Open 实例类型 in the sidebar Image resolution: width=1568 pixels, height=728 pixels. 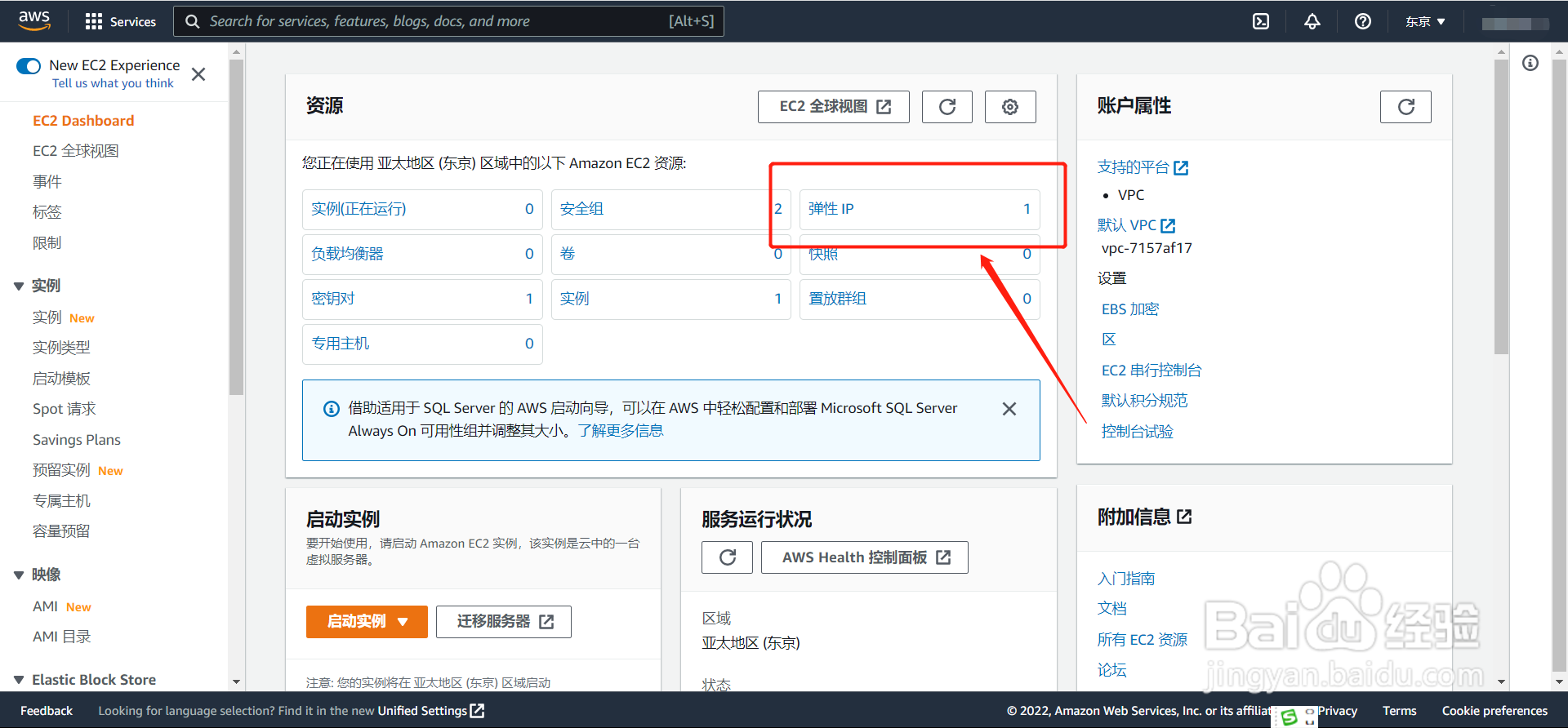coord(61,348)
